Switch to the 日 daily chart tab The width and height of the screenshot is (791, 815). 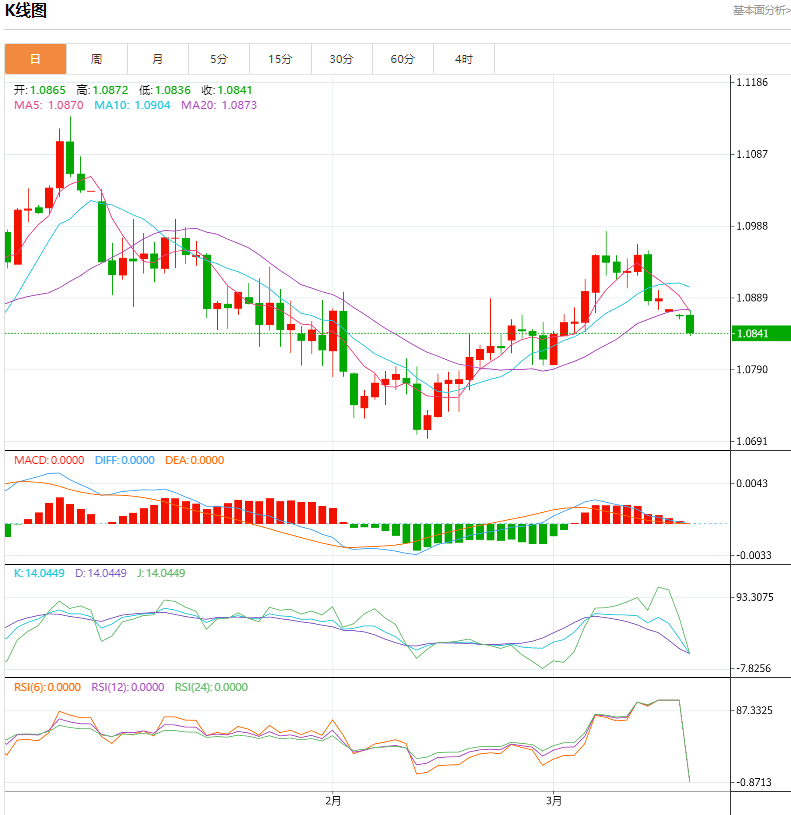(35, 59)
